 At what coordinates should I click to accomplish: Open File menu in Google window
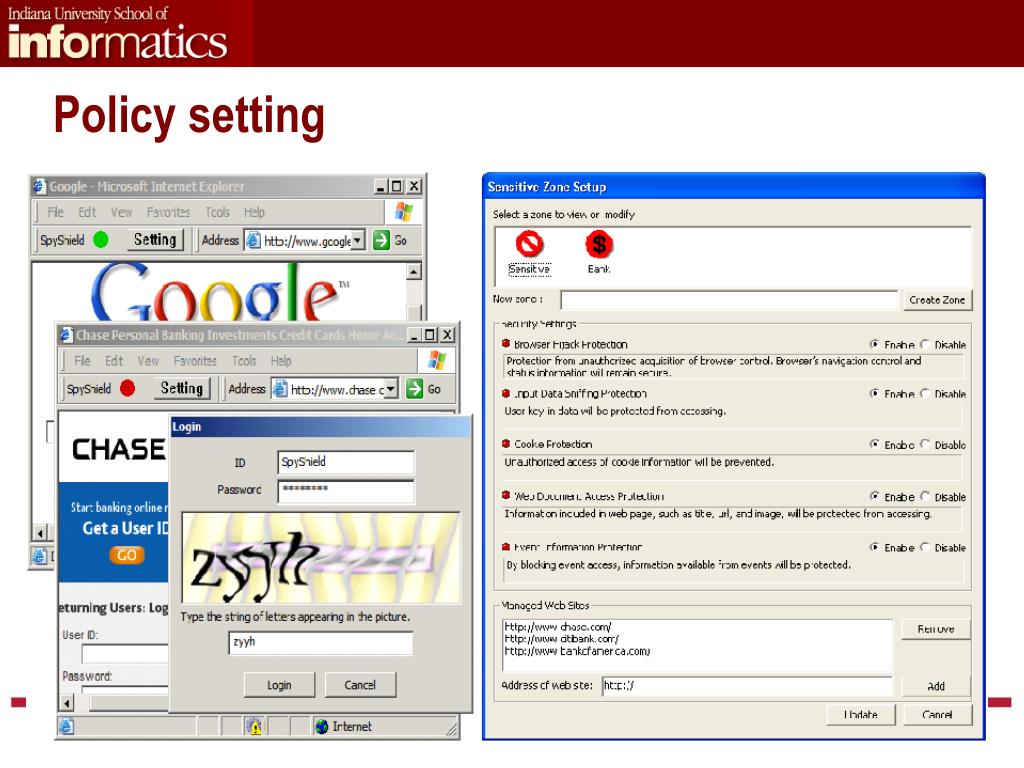coord(56,212)
